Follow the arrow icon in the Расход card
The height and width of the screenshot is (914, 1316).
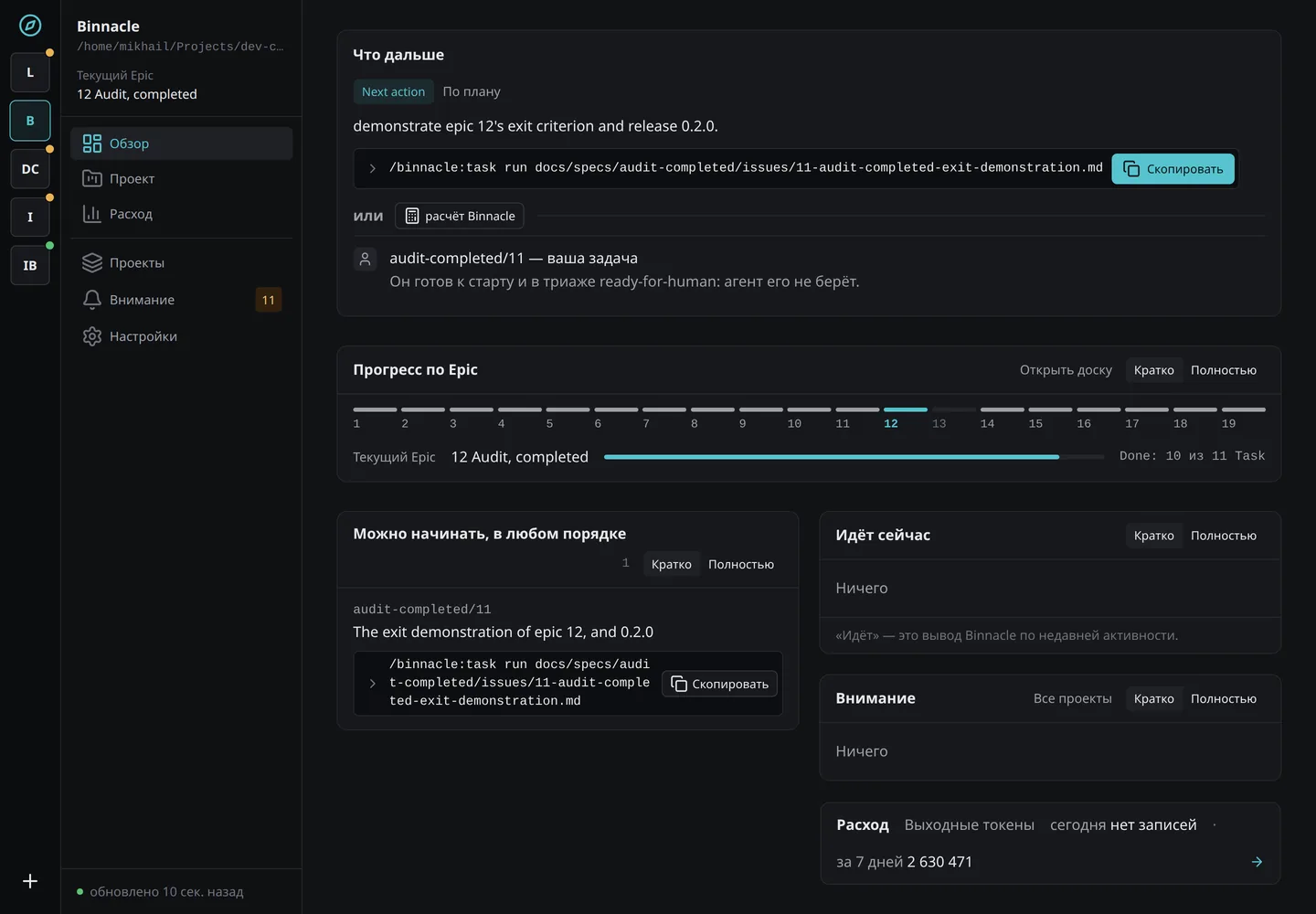pos(1257,862)
